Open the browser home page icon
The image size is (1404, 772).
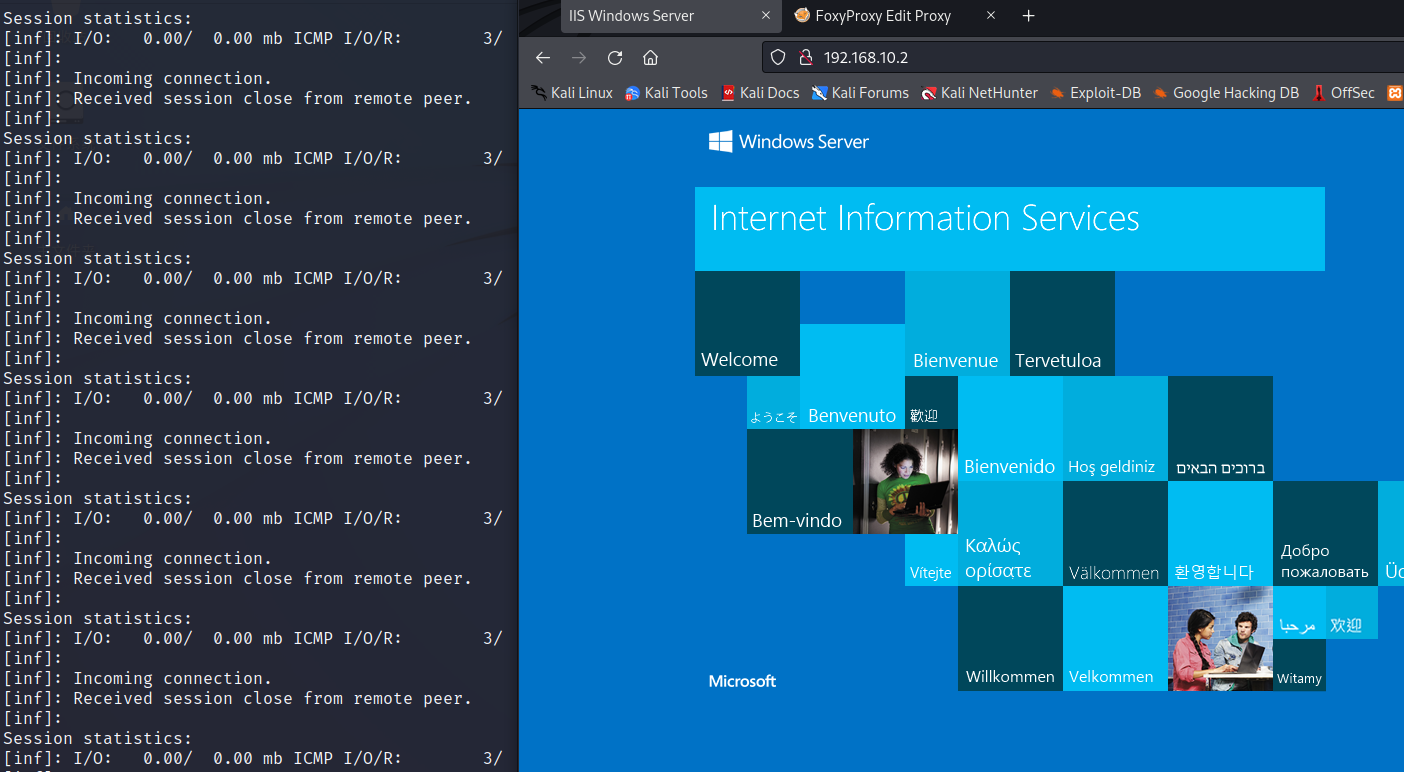click(x=650, y=57)
